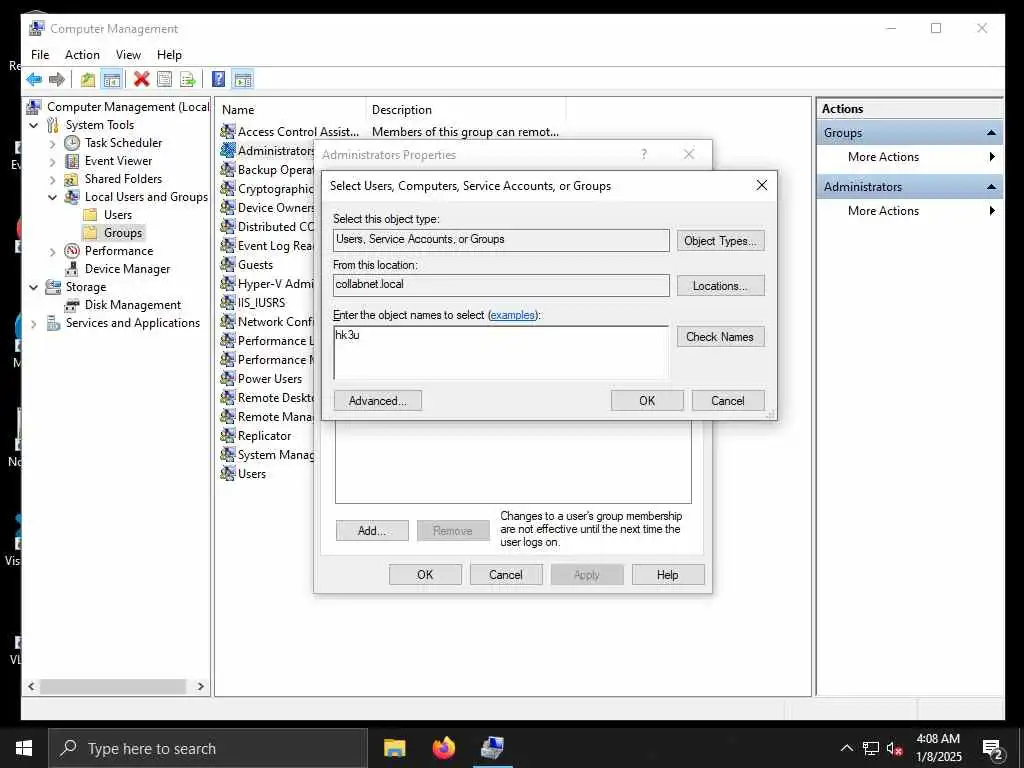Image resolution: width=1024 pixels, height=768 pixels.
Task: Click the volume tray icon
Action: pyautogui.click(x=894, y=749)
